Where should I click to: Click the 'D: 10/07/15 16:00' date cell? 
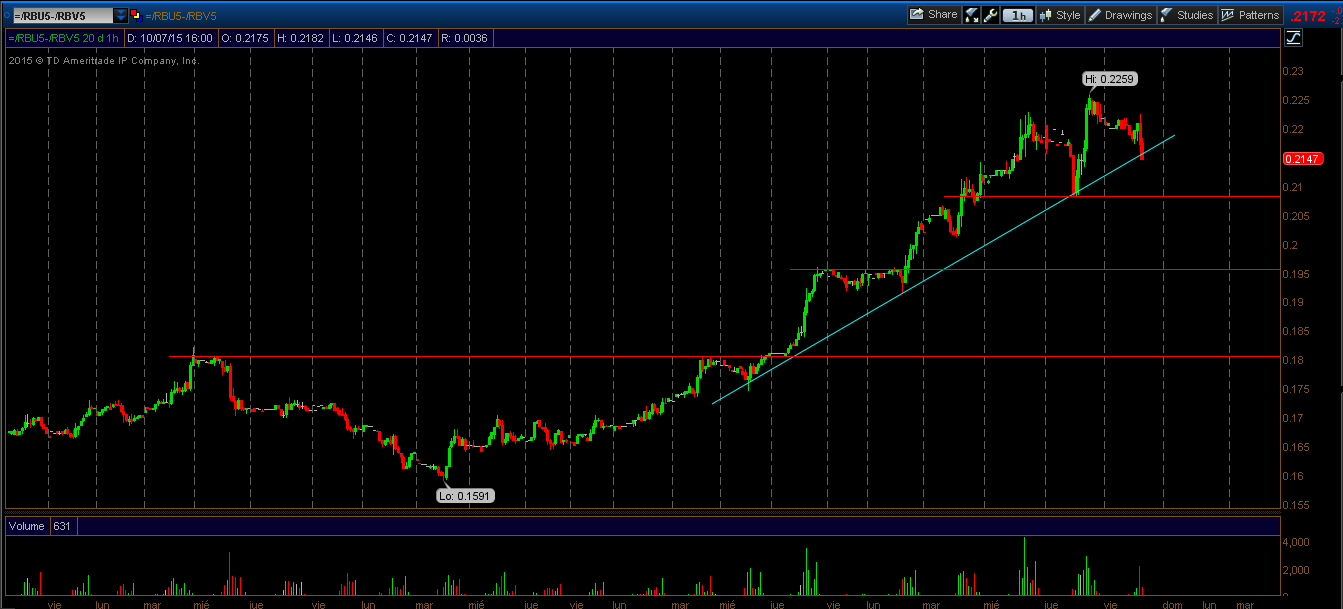click(x=169, y=38)
